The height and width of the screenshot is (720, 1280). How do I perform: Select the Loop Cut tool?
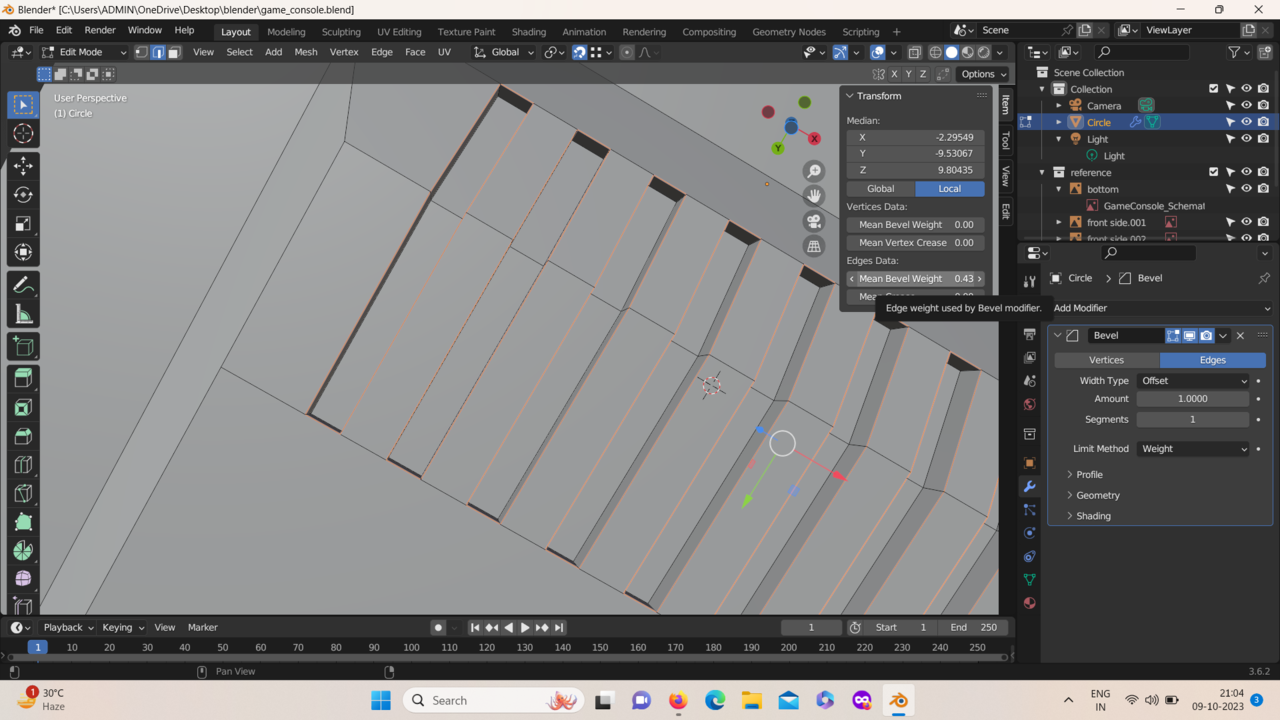23,465
